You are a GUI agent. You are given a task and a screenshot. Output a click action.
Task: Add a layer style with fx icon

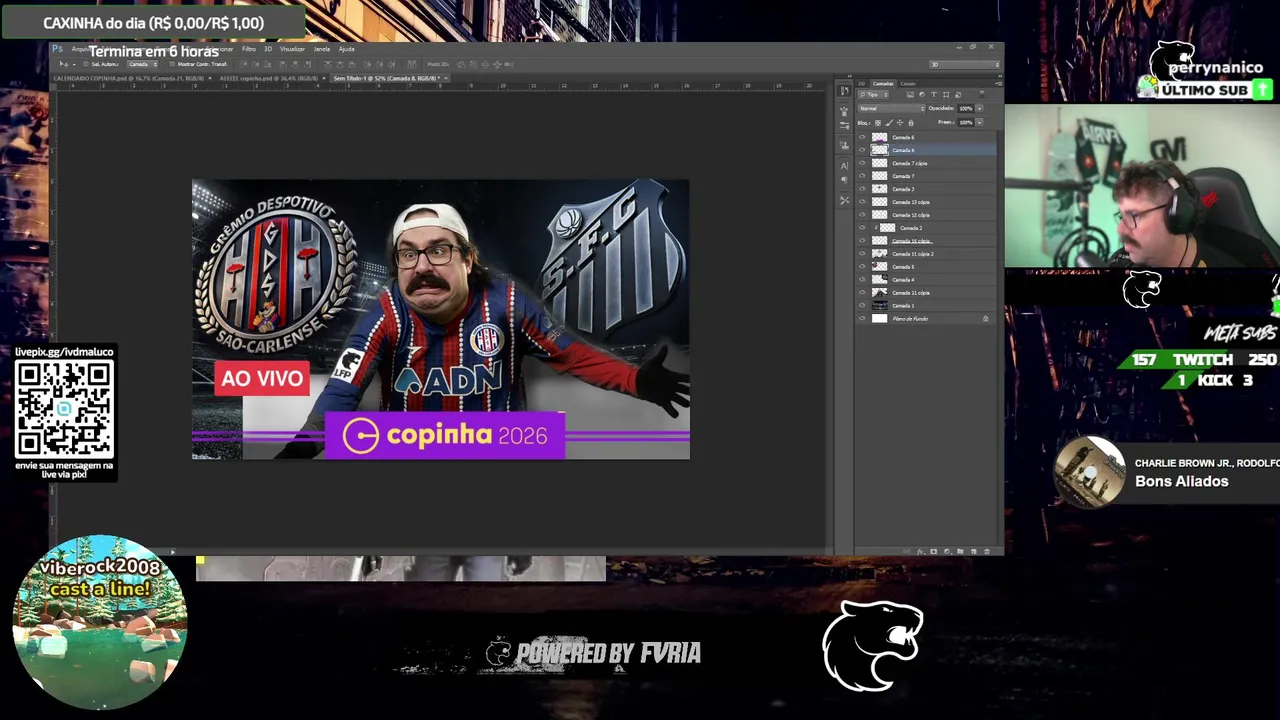click(x=921, y=552)
